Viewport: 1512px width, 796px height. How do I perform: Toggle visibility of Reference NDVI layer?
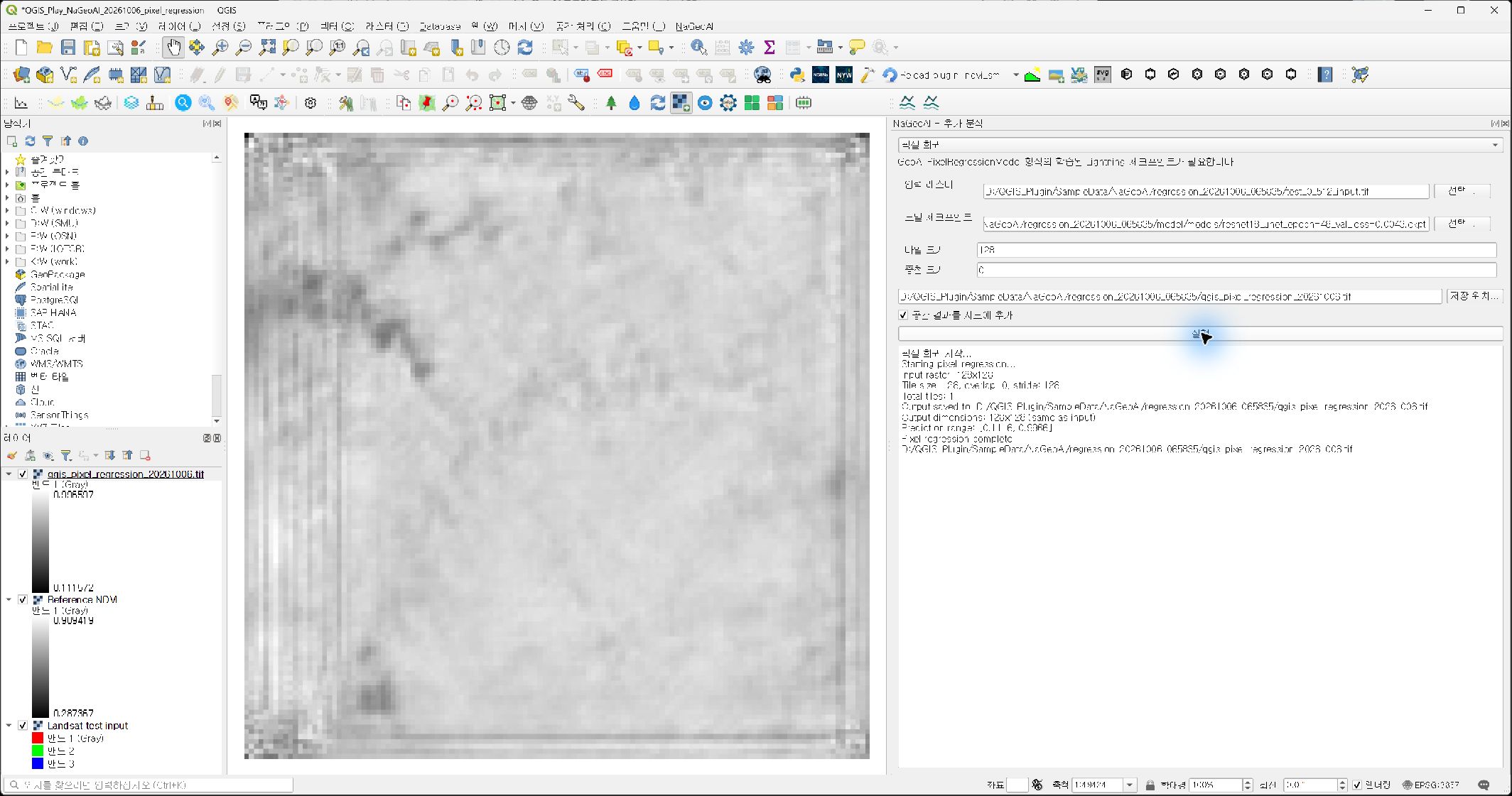23,600
